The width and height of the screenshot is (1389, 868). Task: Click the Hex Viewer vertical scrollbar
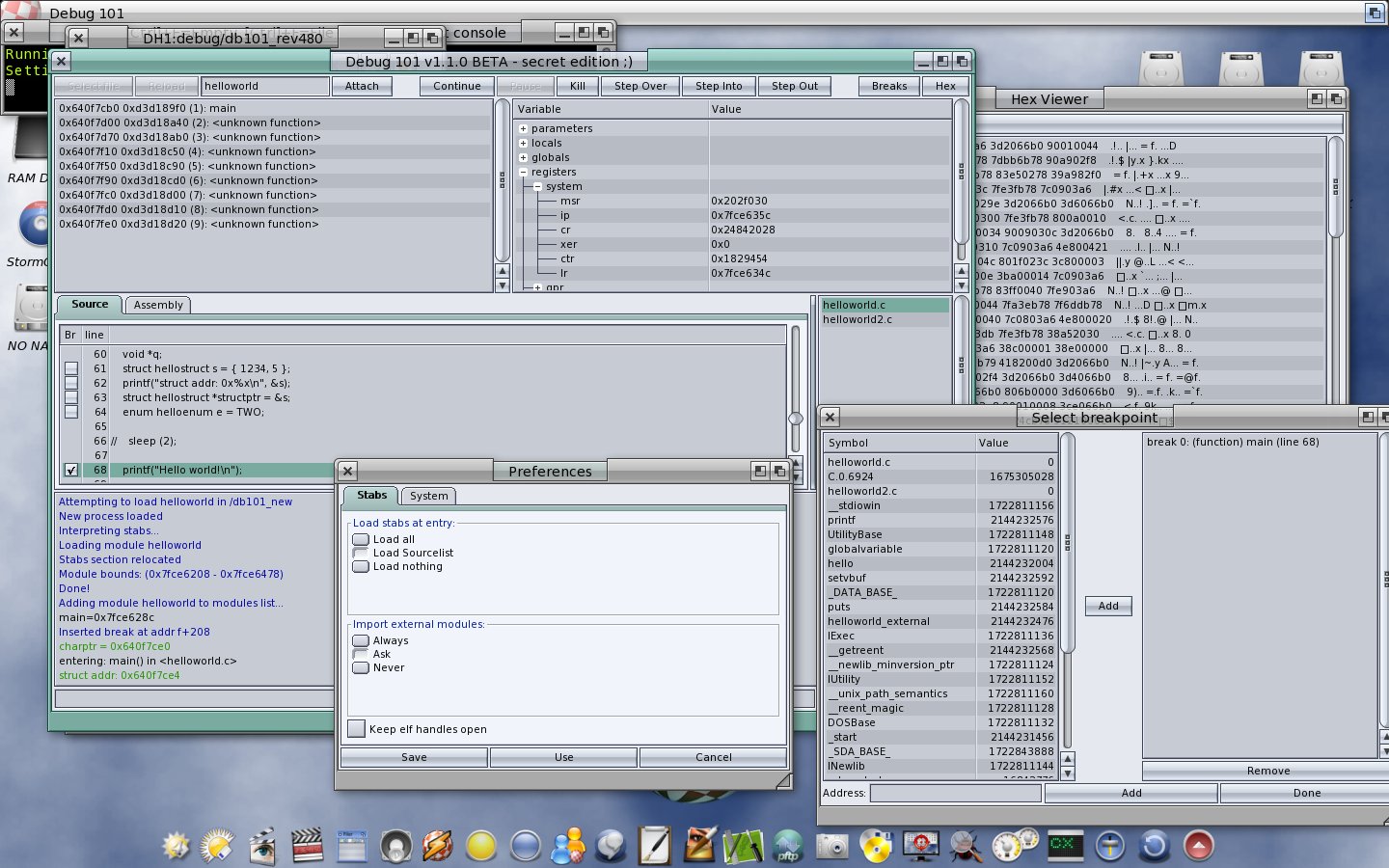point(1336,188)
